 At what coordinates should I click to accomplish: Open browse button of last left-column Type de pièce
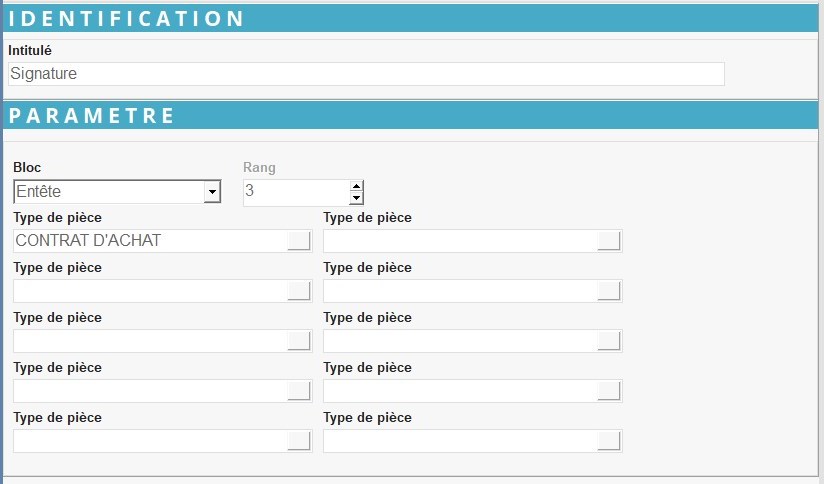(x=299, y=441)
